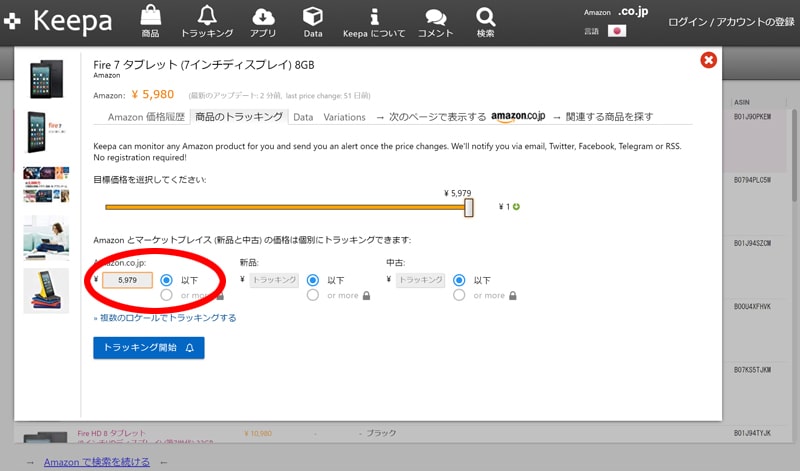Click the lock icon beside 新品 or more
The height and width of the screenshot is (471, 800).
click(x=366, y=295)
